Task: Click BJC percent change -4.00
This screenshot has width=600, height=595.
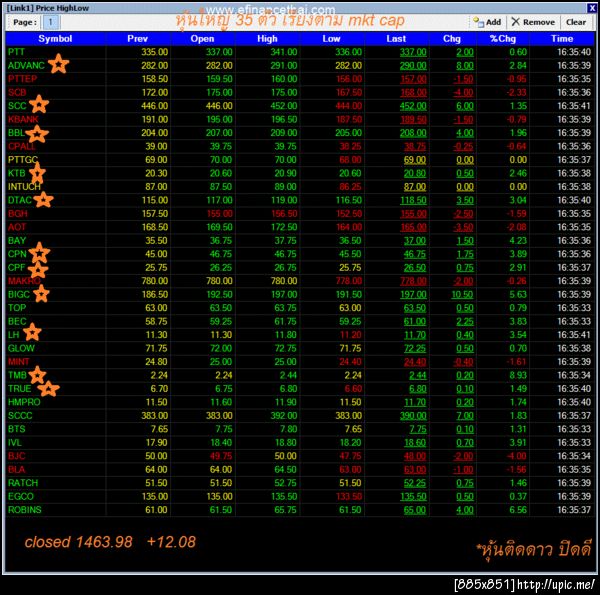Action: click(x=516, y=456)
